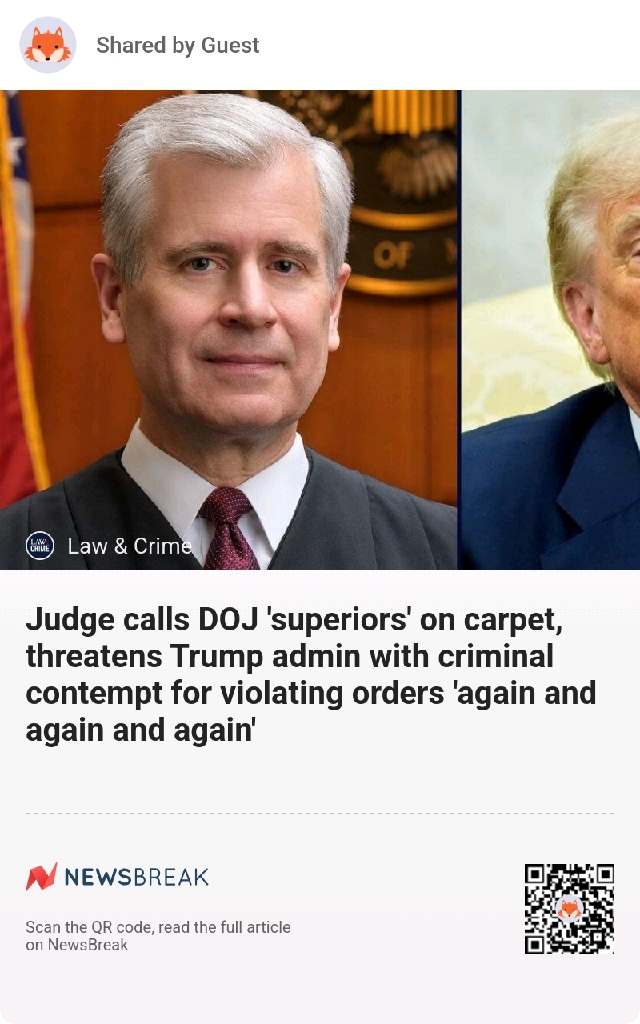The image size is (640, 1024).
Task: Click the QR code's top-right finder square
Action: [x=604, y=874]
